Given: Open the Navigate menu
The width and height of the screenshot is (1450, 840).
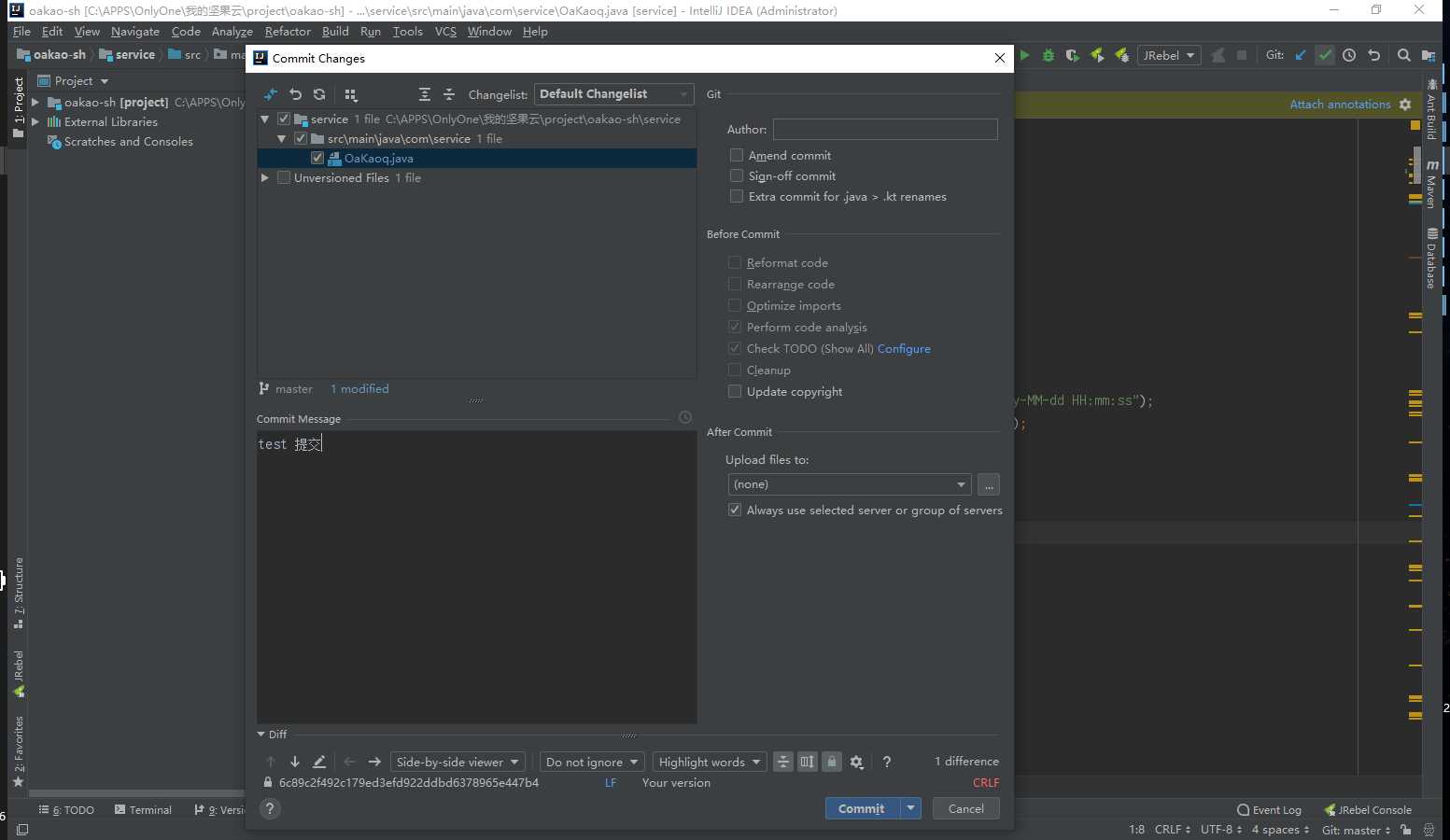Looking at the screenshot, I should pos(135,32).
